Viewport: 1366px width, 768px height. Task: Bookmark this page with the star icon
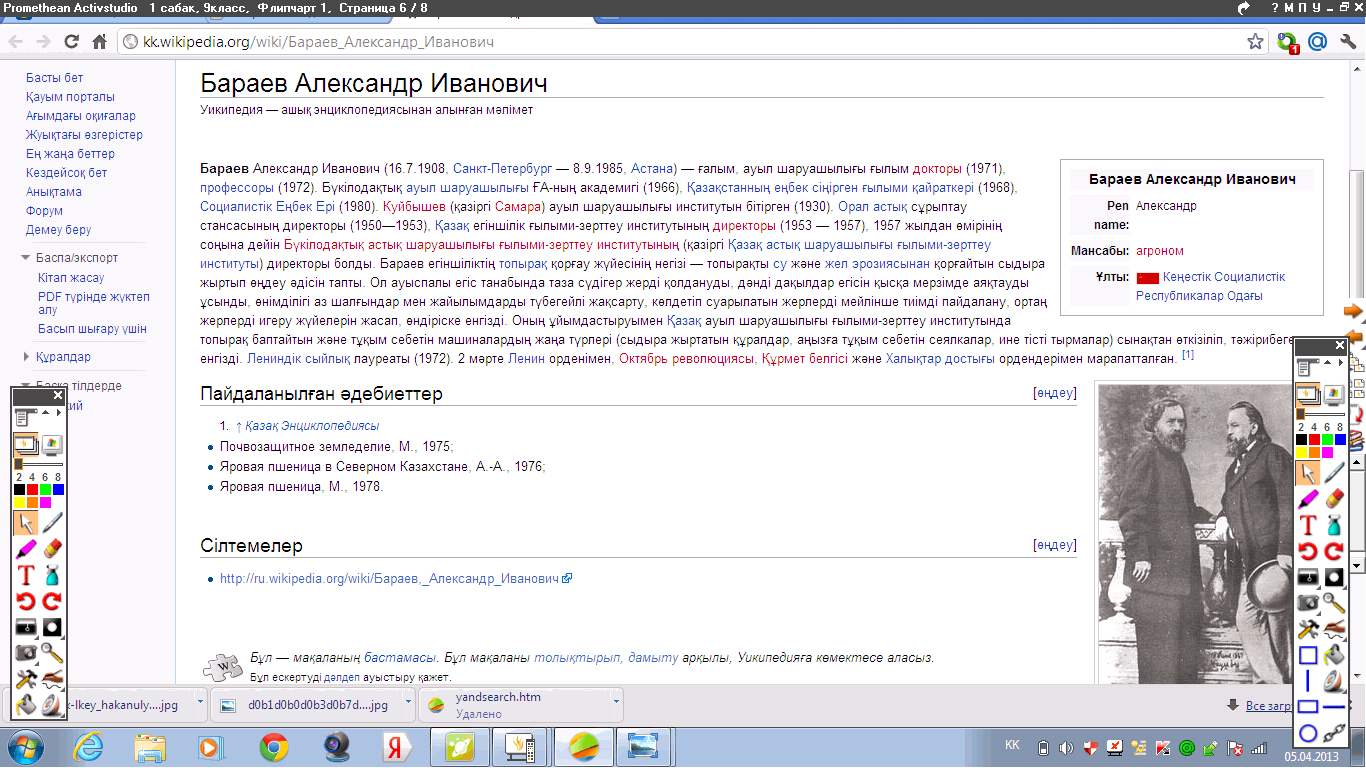click(x=1255, y=42)
